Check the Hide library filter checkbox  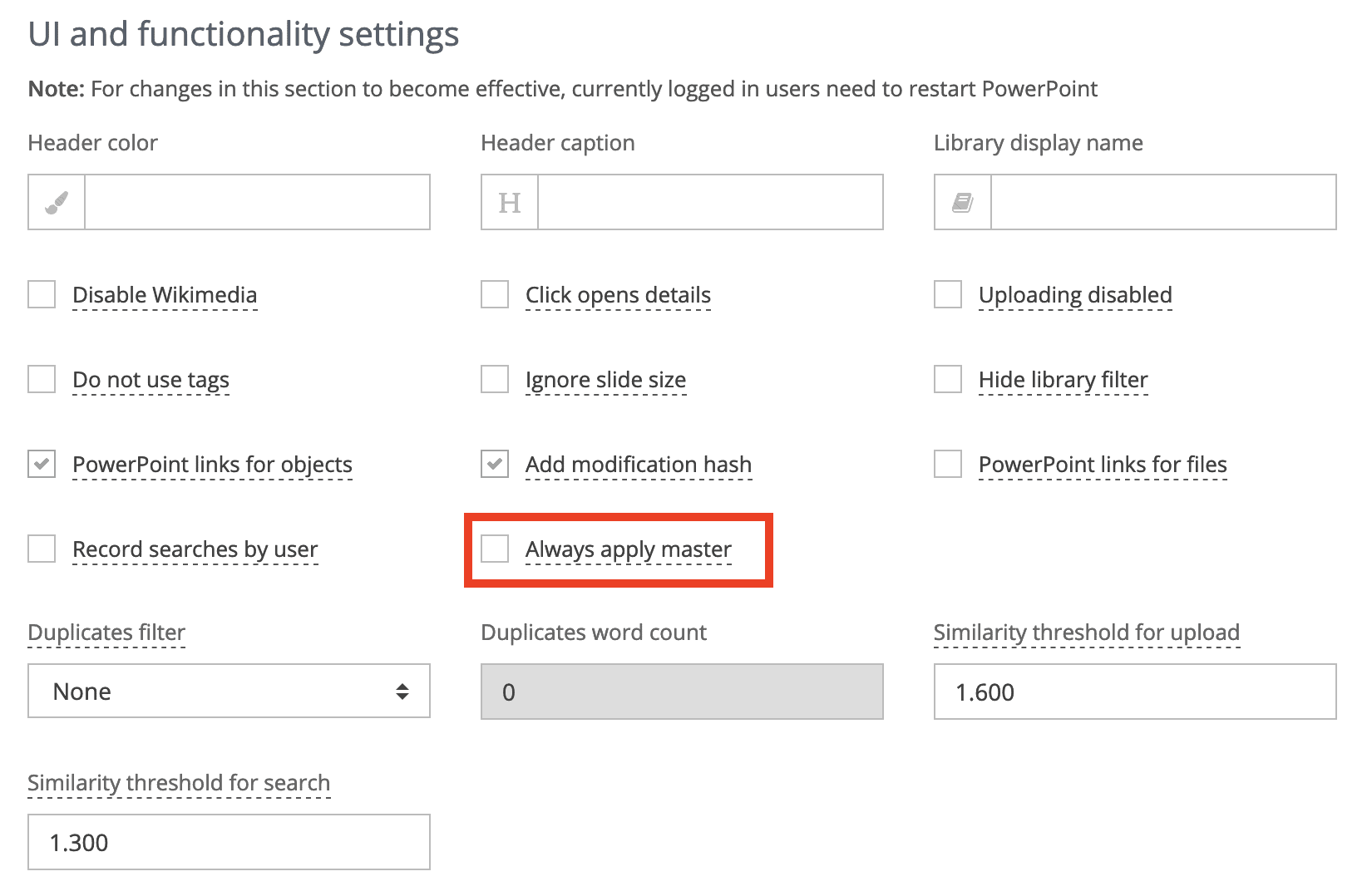tap(948, 379)
